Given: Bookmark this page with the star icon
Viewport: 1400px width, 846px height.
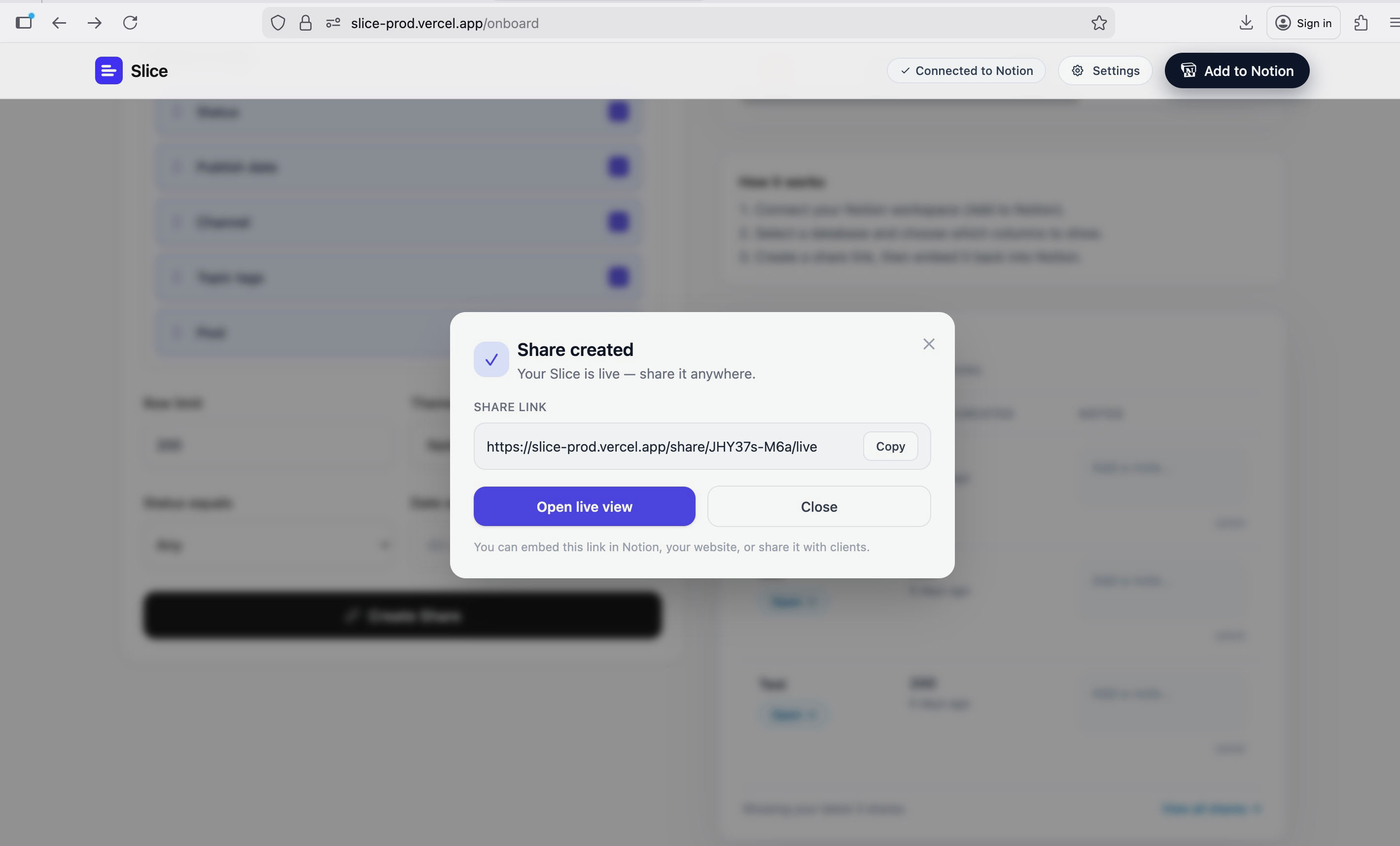Looking at the screenshot, I should (x=1099, y=23).
